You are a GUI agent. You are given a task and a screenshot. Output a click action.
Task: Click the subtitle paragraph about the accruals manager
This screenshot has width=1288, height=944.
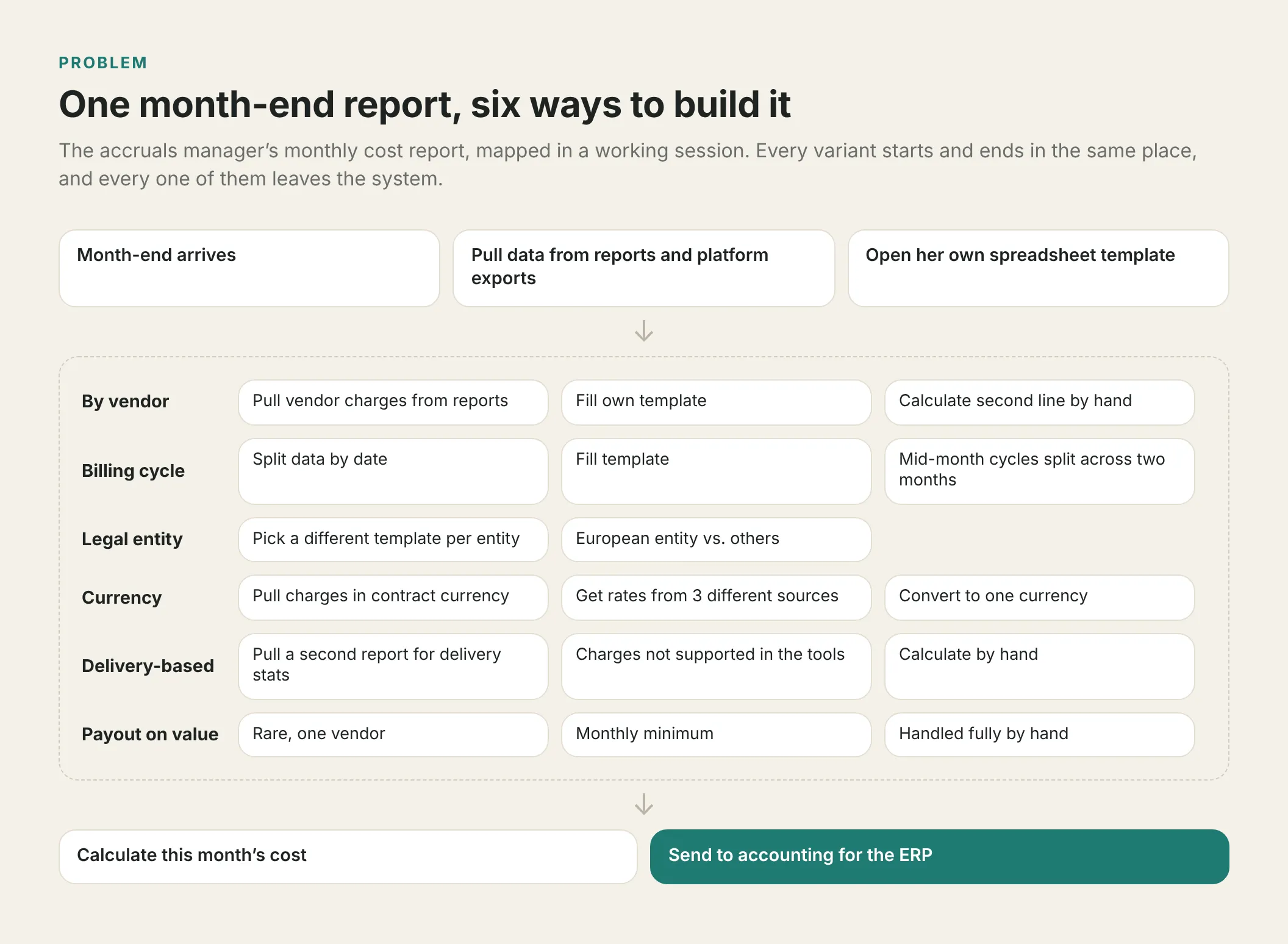point(628,165)
